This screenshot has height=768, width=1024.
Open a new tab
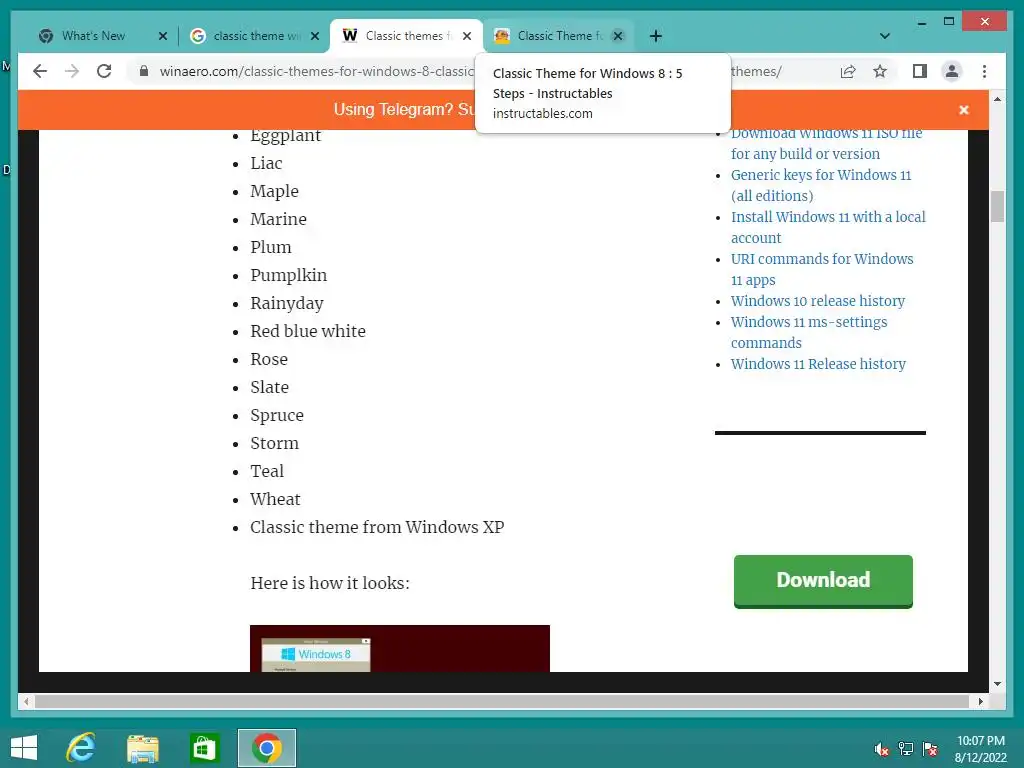click(656, 36)
